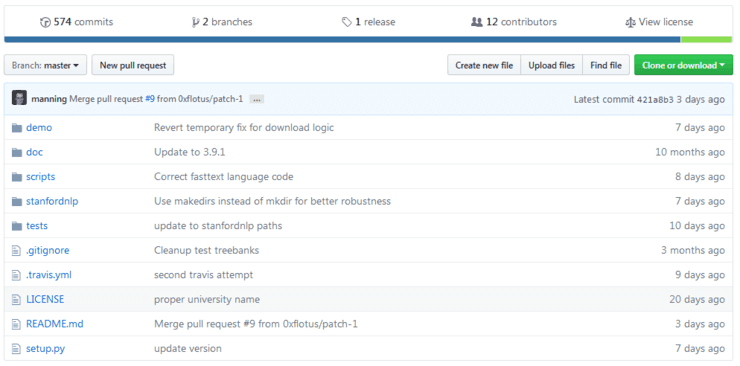Click 'Revert temporary fix for download logic' commit
Image resolution: width=740 pixels, height=366 pixels.
coord(244,128)
